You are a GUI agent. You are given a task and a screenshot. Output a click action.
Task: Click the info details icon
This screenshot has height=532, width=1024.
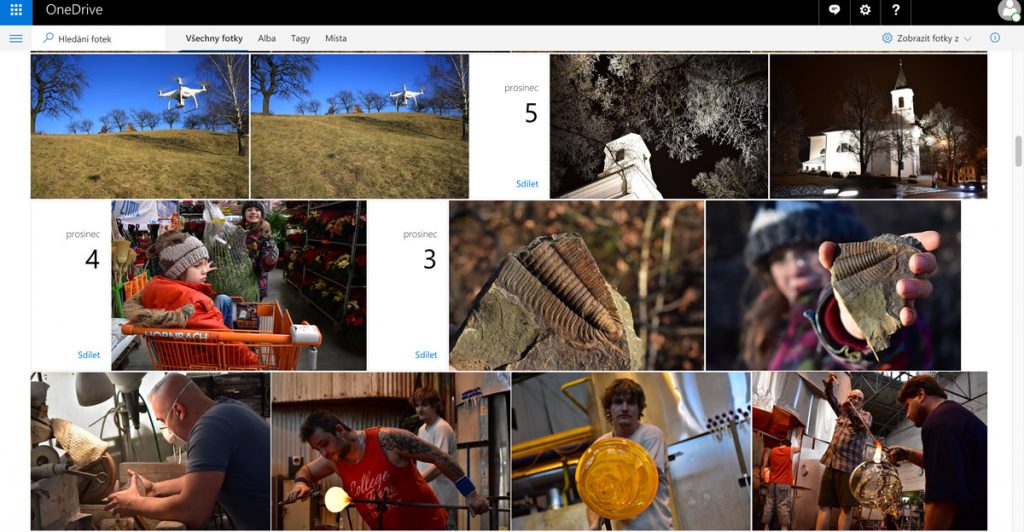[995, 38]
